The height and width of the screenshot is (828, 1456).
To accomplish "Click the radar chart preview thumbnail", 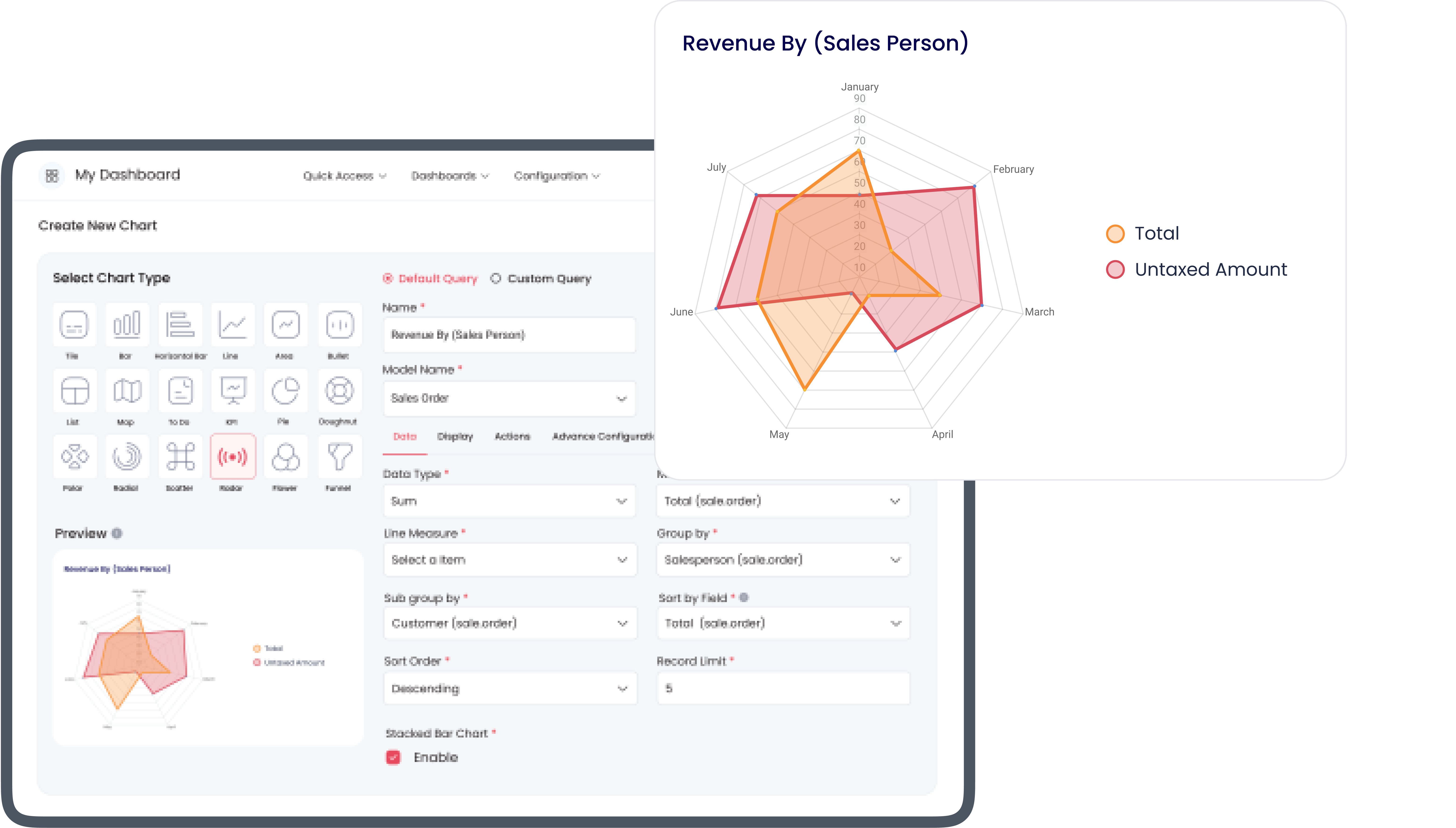I will [208, 648].
